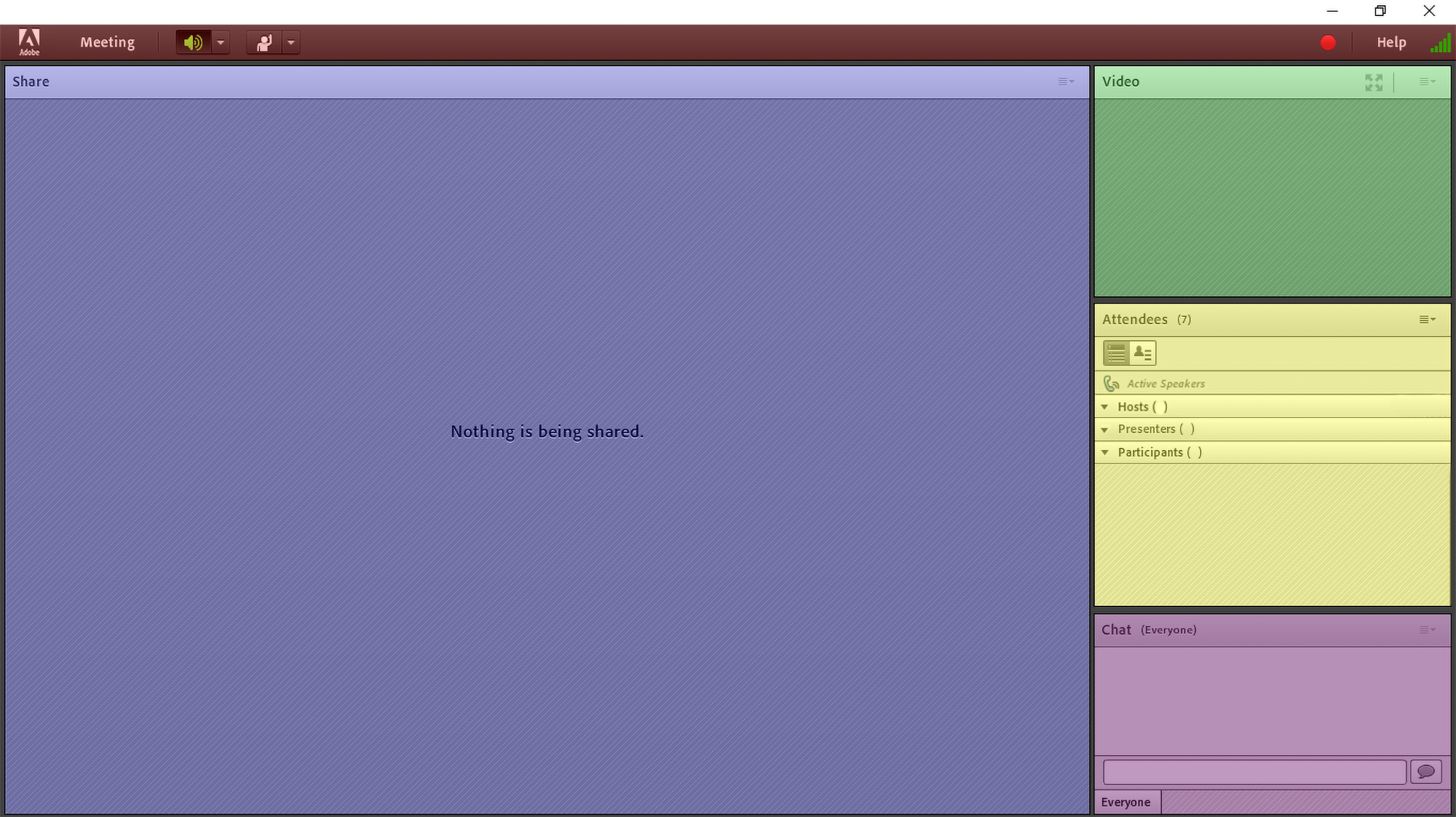Click the red recording indicator
The width and height of the screenshot is (1456, 817).
click(1328, 43)
